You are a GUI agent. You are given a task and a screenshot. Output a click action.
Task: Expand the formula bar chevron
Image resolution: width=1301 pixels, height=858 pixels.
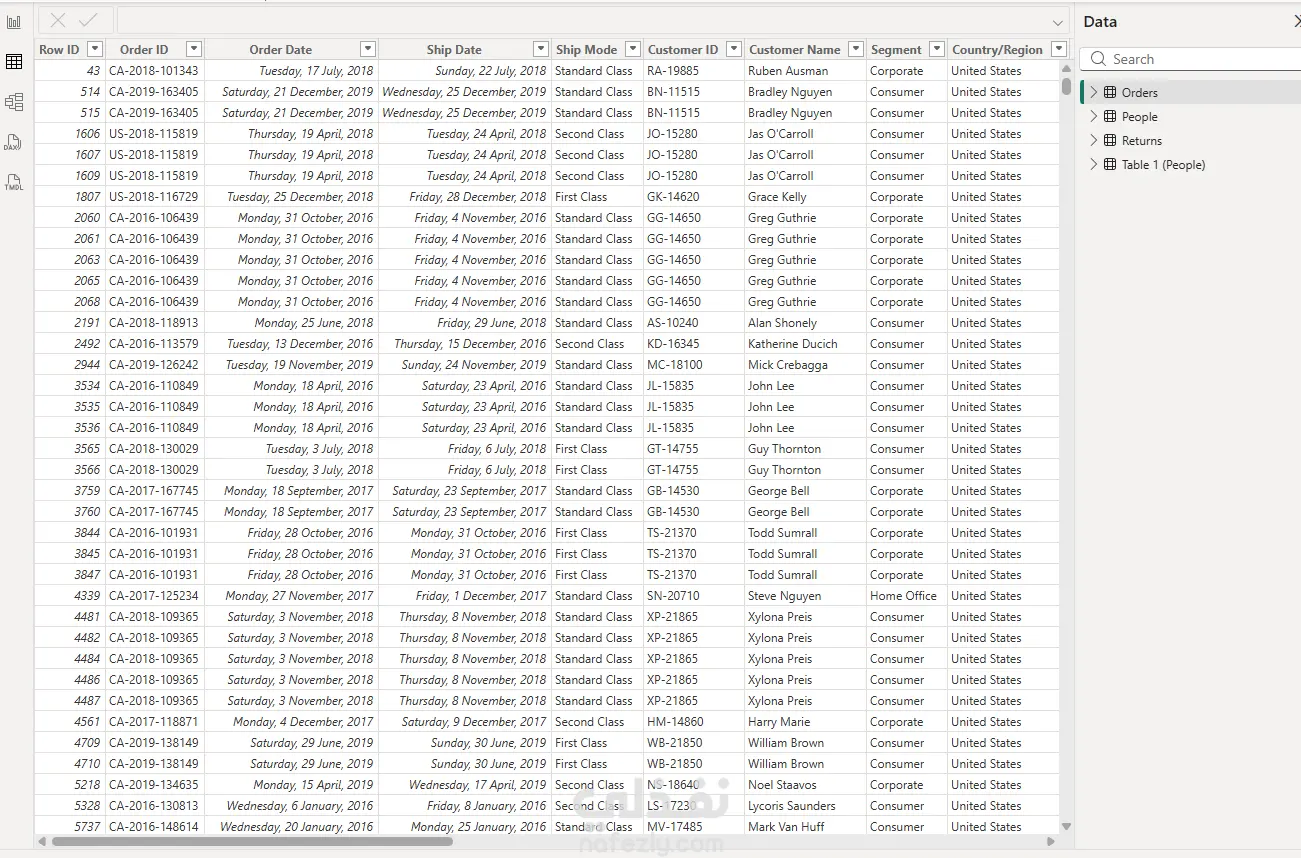point(1058,22)
